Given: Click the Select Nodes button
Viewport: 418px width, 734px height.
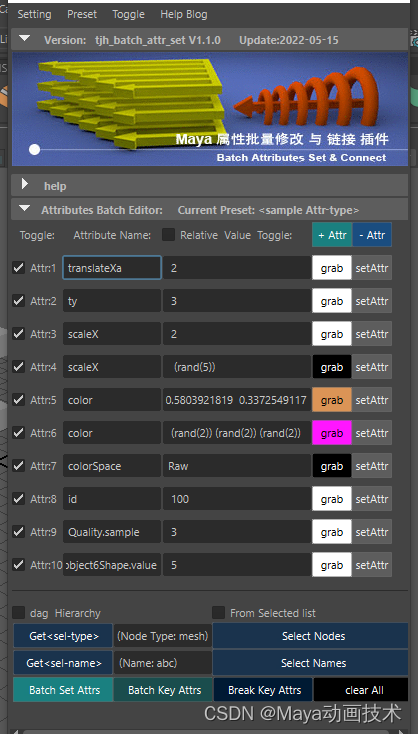Looking at the screenshot, I should pos(311,636).
